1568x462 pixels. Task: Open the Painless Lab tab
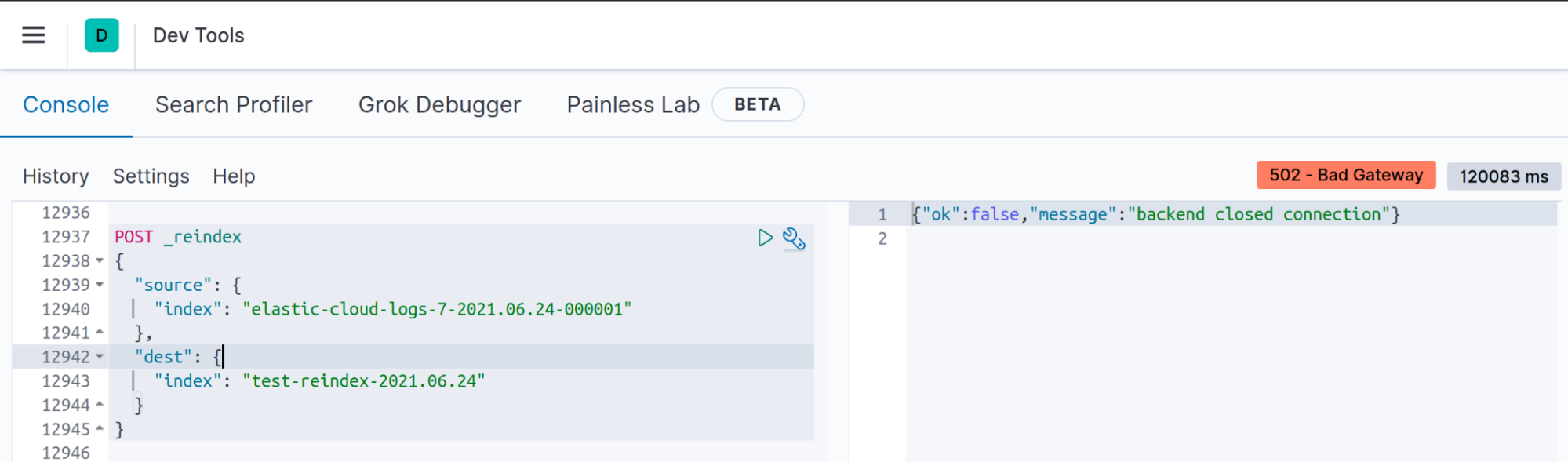click(633, 104)
